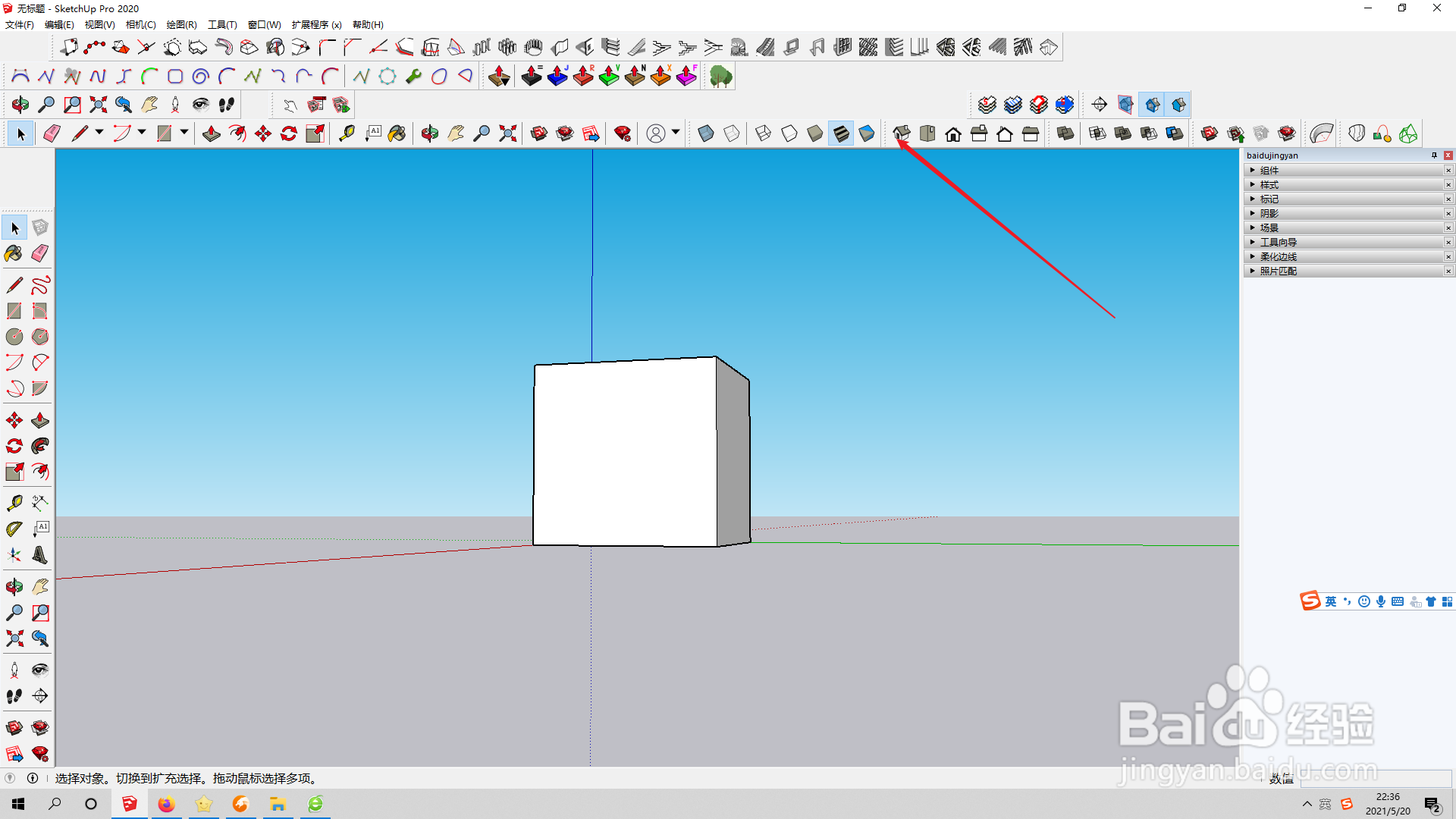Toggle X-ray face style
This screenshot has width=1456, height=819.
[x=706, y=134]
